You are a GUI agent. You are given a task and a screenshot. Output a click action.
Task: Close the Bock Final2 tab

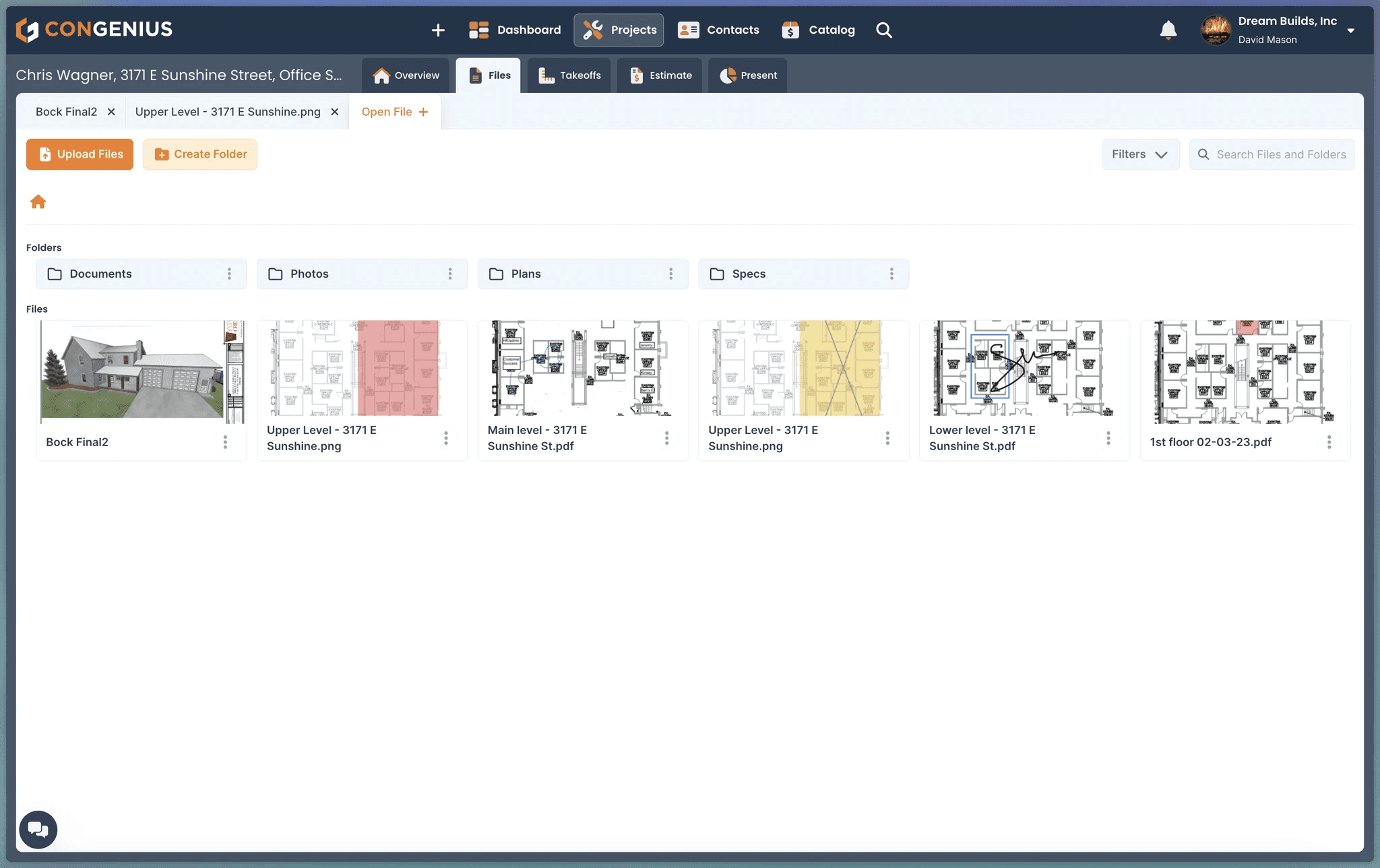tap(111, 112)
